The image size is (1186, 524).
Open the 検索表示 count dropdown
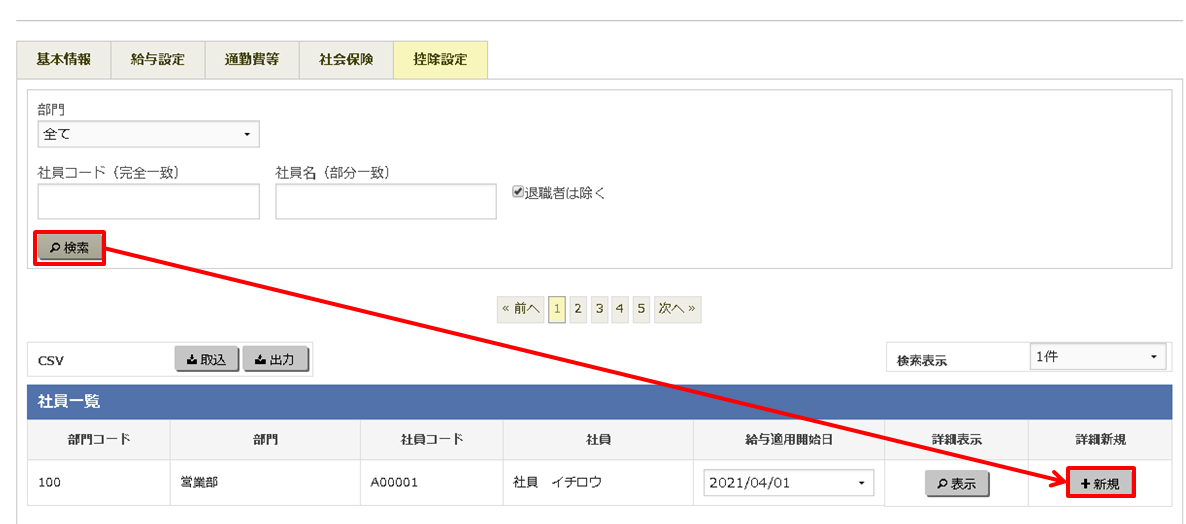click(x=1098, y=357)
